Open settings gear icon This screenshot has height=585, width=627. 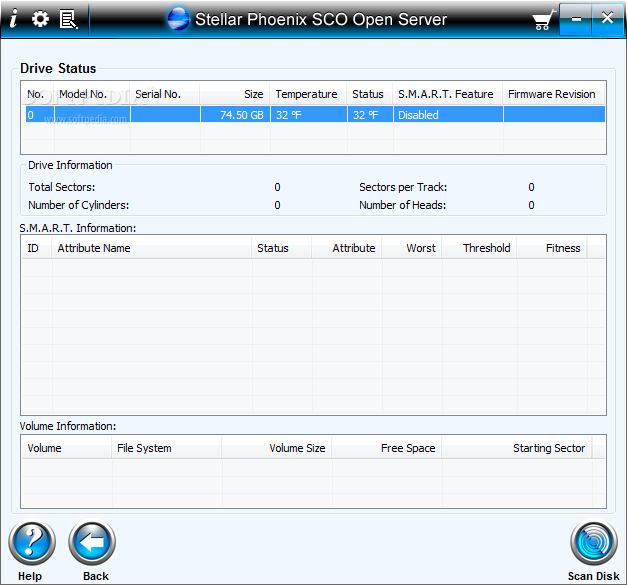coord(40,19)
